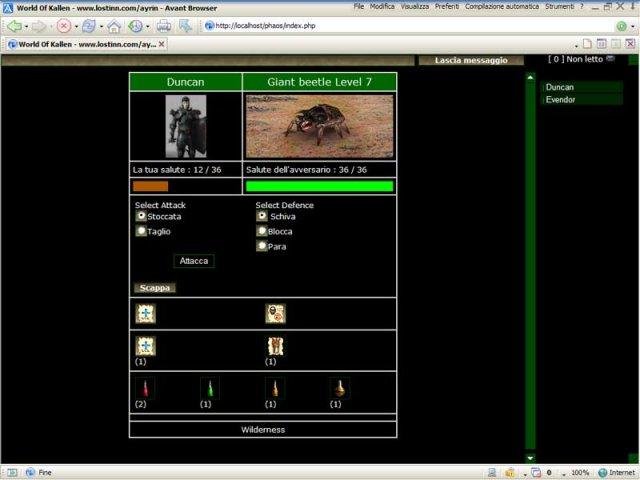Screen dimensions: 640x480
Task: Use the healing scroll with count (1)
Action: click(145, 346)
